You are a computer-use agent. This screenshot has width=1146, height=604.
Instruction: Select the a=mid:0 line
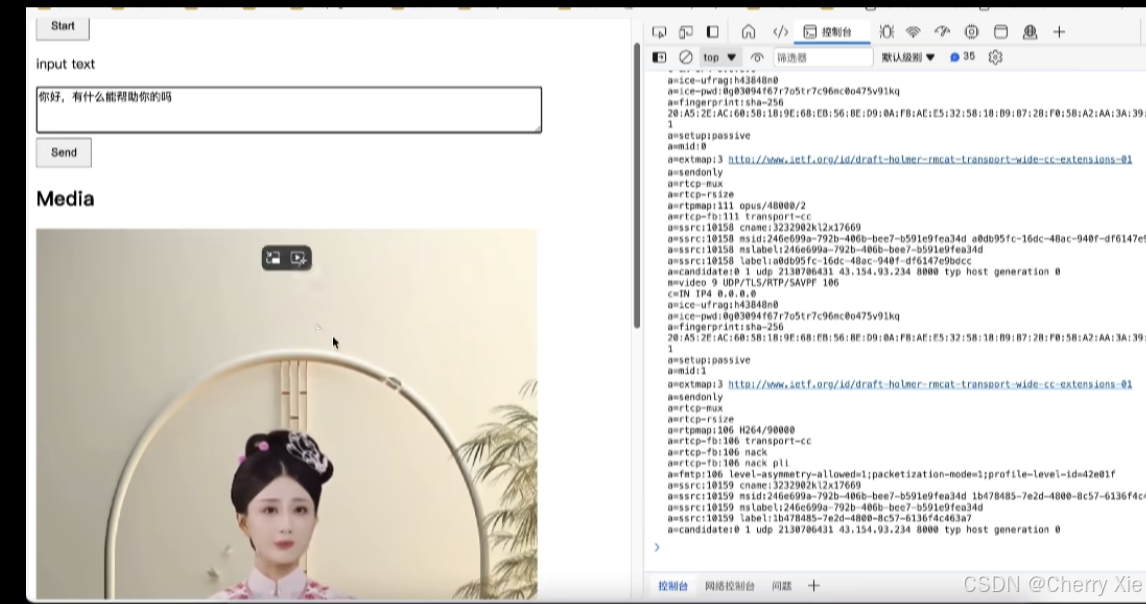click(x=686, y=146)
